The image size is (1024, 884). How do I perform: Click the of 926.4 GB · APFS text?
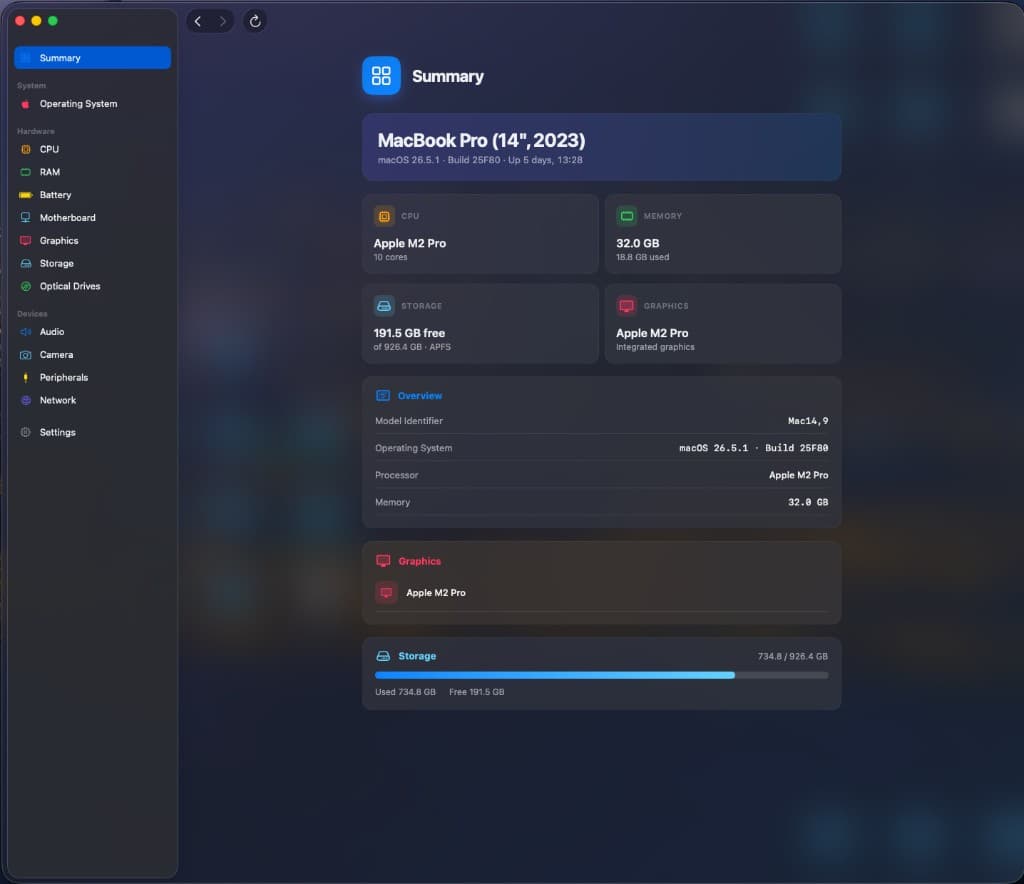pyautogui.click(x=412, y=347)
